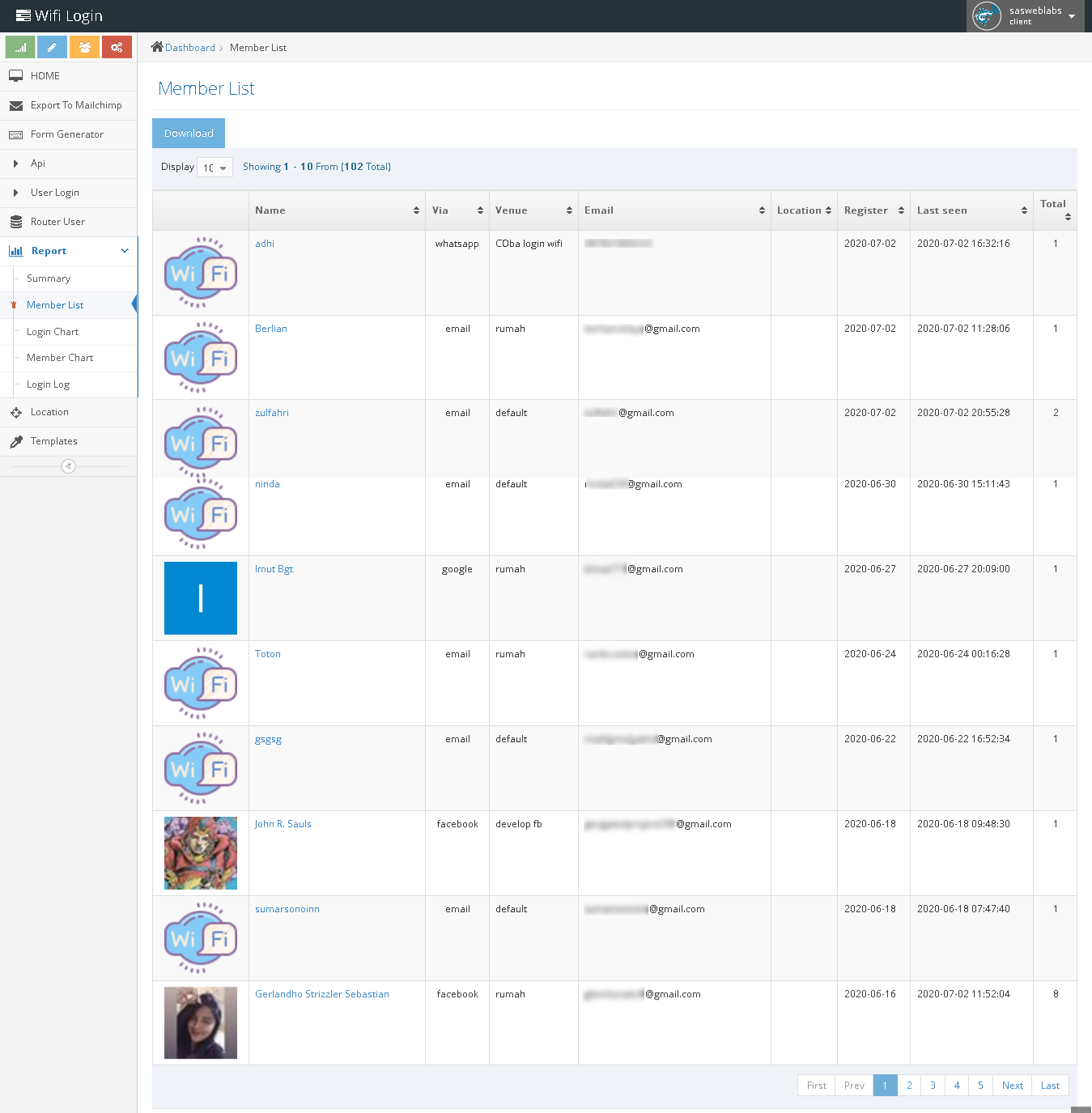1092x1113 pixels.
Task: Open the member profile link for Gerlandho Strizzler Sebastian
Action: (x=321, y=994)
